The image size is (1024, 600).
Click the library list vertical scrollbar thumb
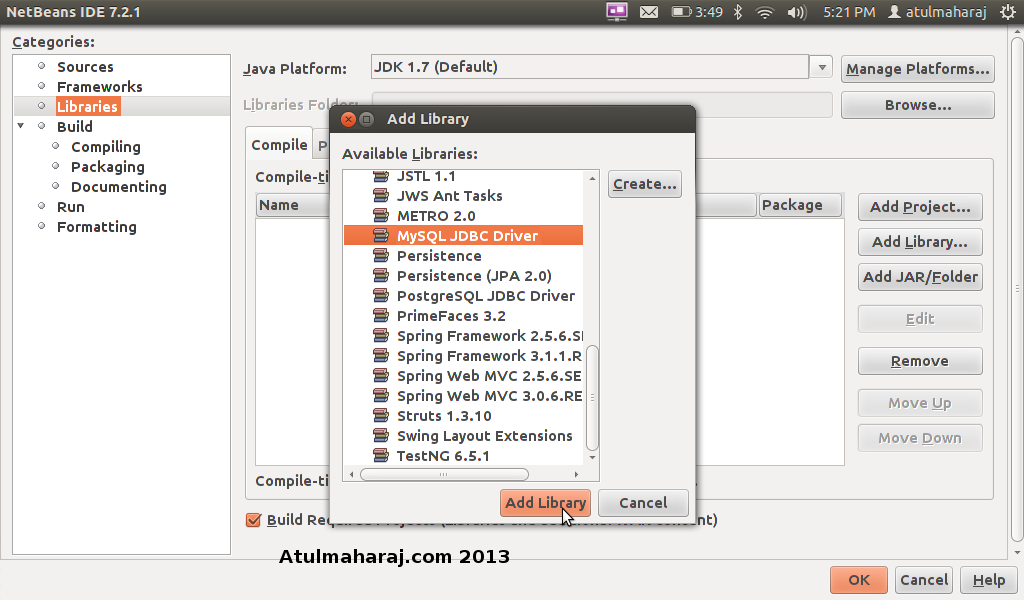click(x=592, y=398)
